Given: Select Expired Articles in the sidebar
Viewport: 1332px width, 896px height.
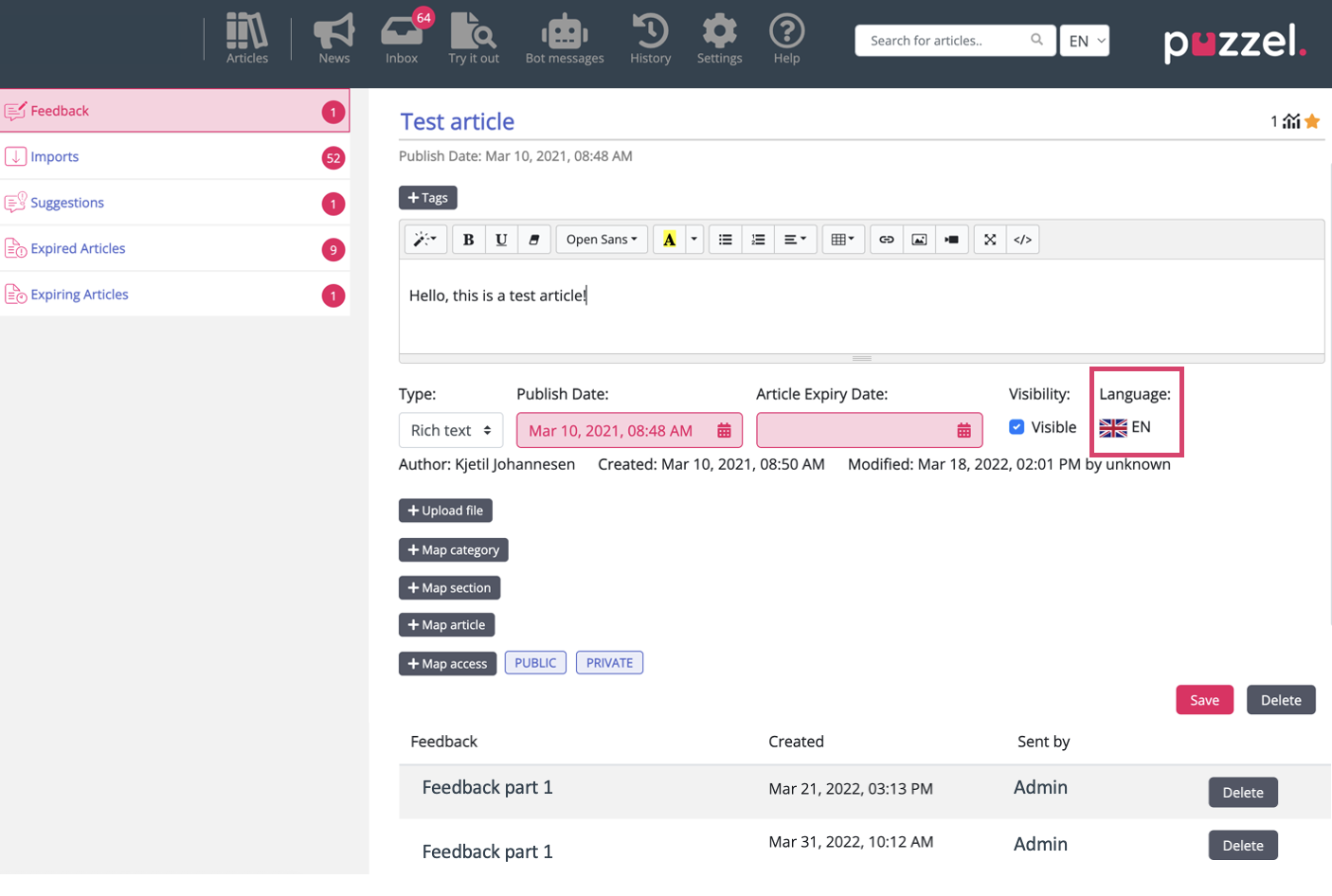Looking at the screenshot, I should [x=78, y=248].
